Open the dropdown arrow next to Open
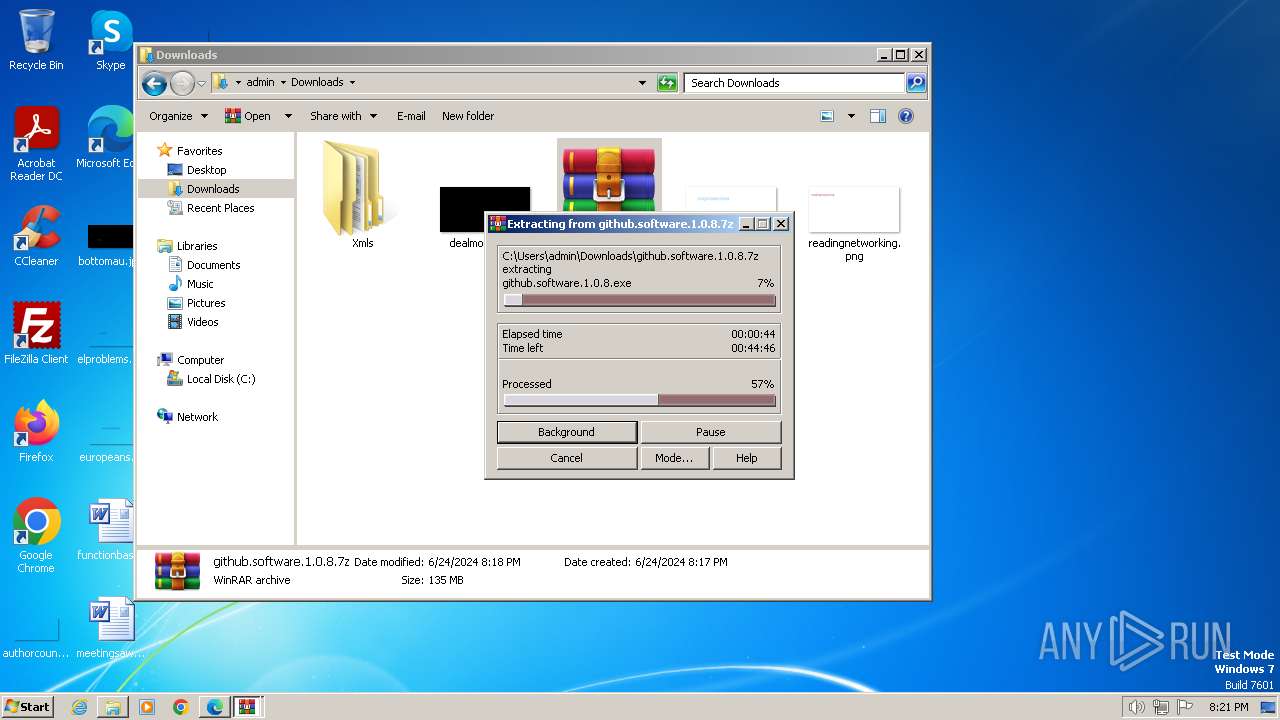Screen dimensions: 1280x720 click(288, 116)
